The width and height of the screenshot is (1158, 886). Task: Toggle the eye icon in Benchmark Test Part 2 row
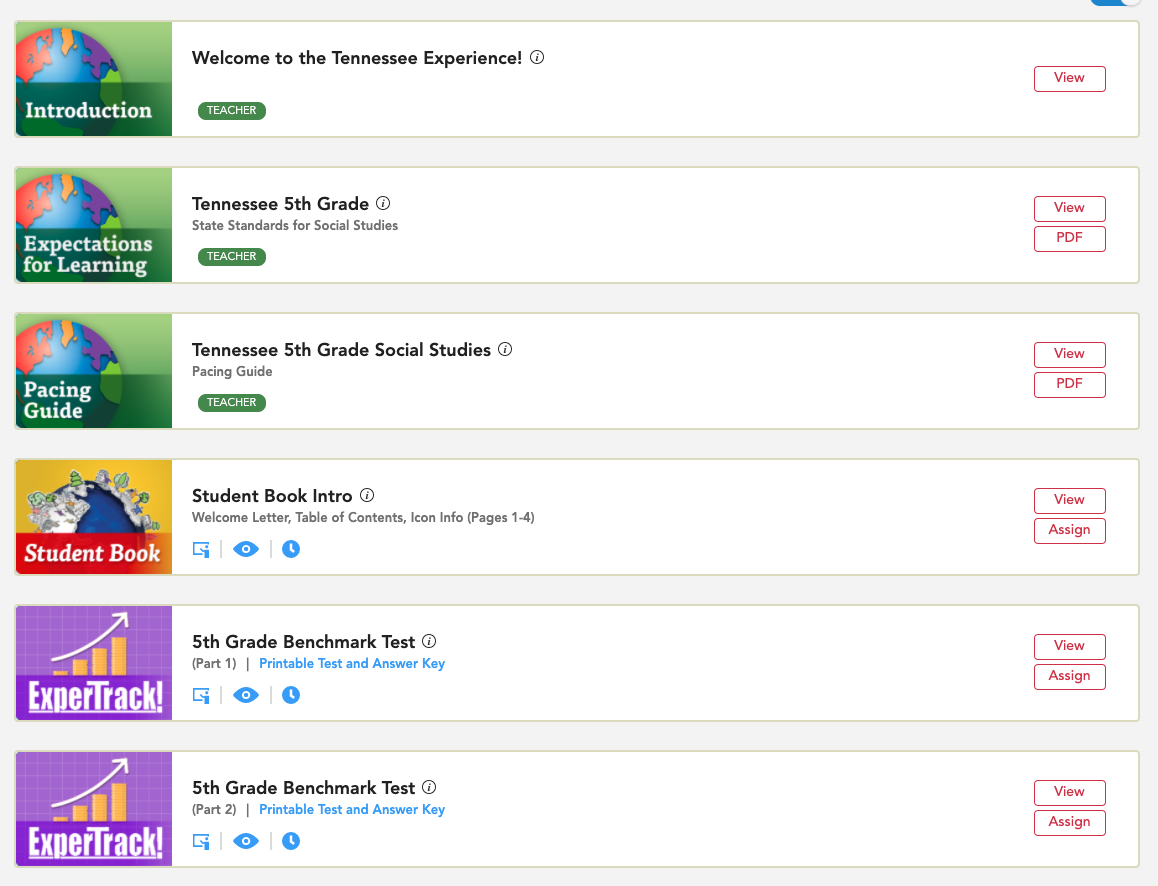tap(246, 842)
